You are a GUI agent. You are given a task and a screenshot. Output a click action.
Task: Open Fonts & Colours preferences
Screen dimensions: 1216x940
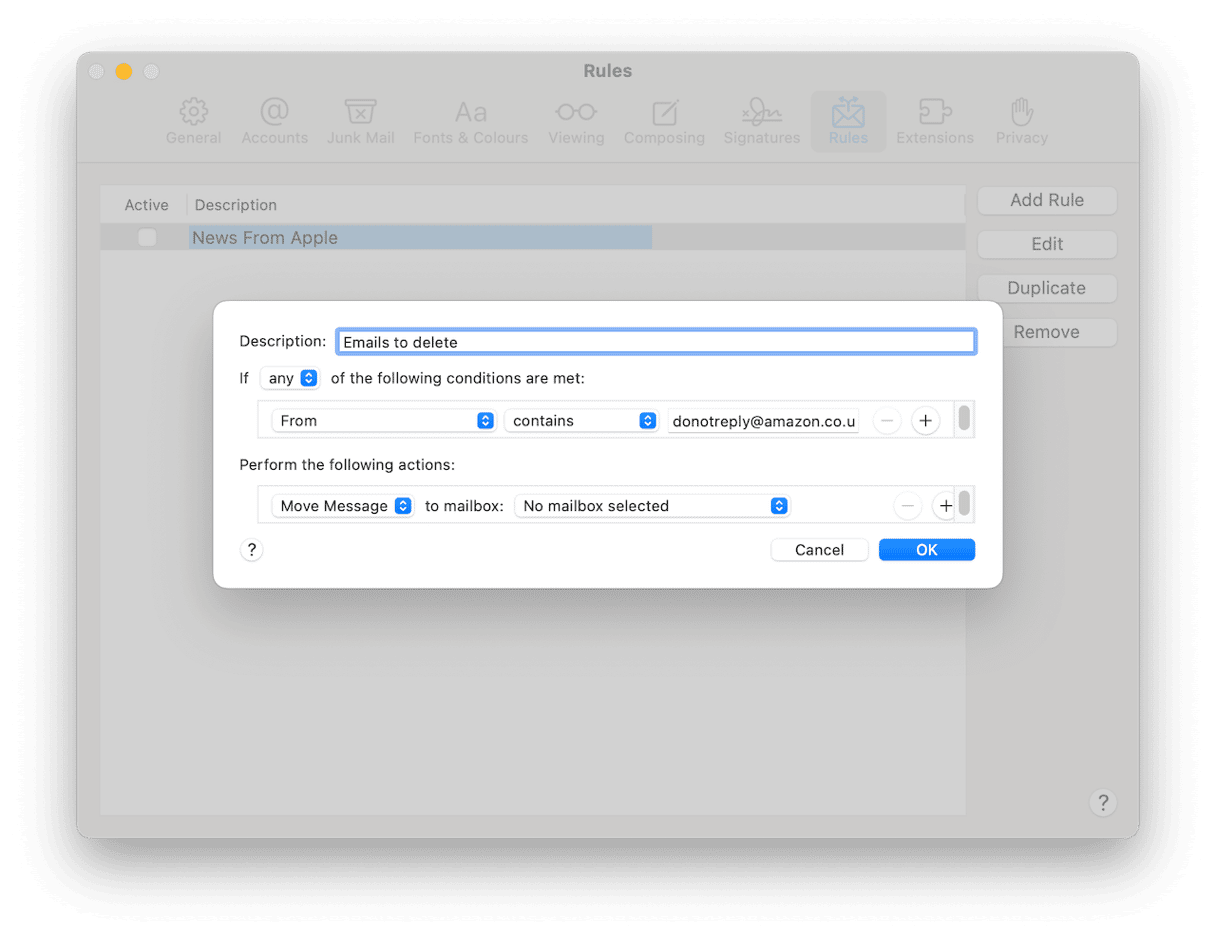coord(470,122)
